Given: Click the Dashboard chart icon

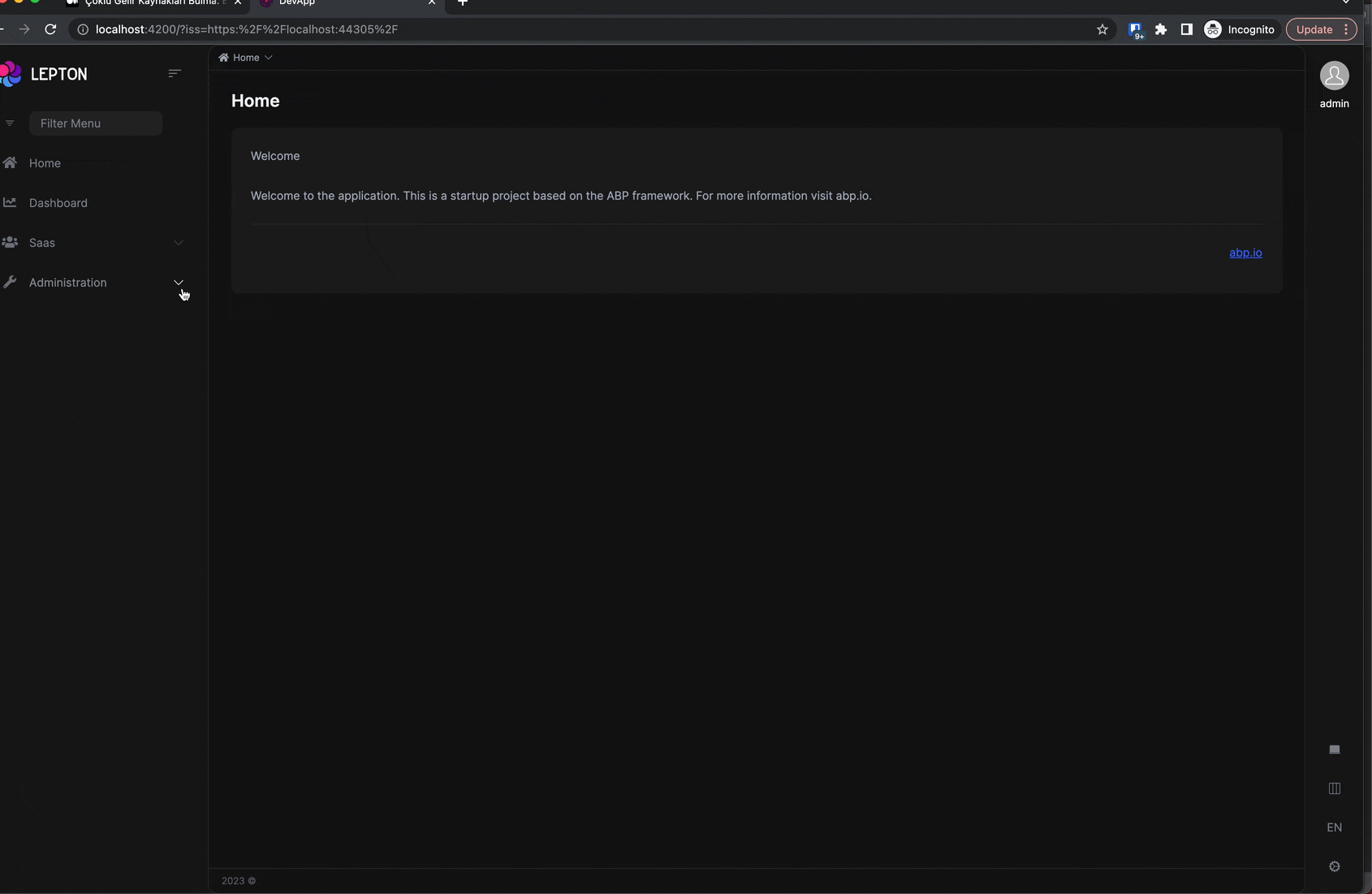Looking at the screenshot, I should [x=10, y=203].
